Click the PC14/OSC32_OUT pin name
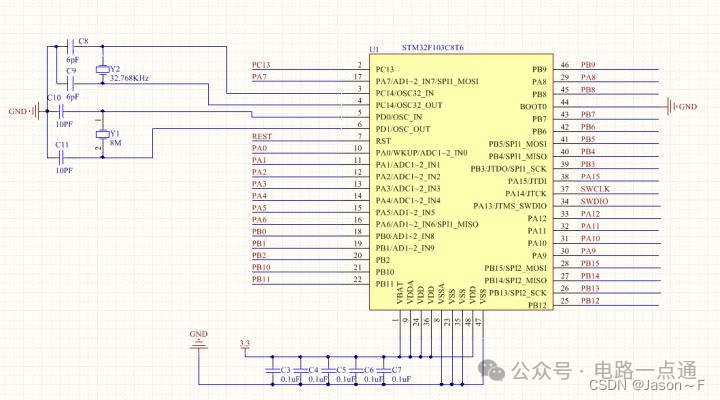The height and width of the screenshot is (400, 720). (x=409, y=105)
